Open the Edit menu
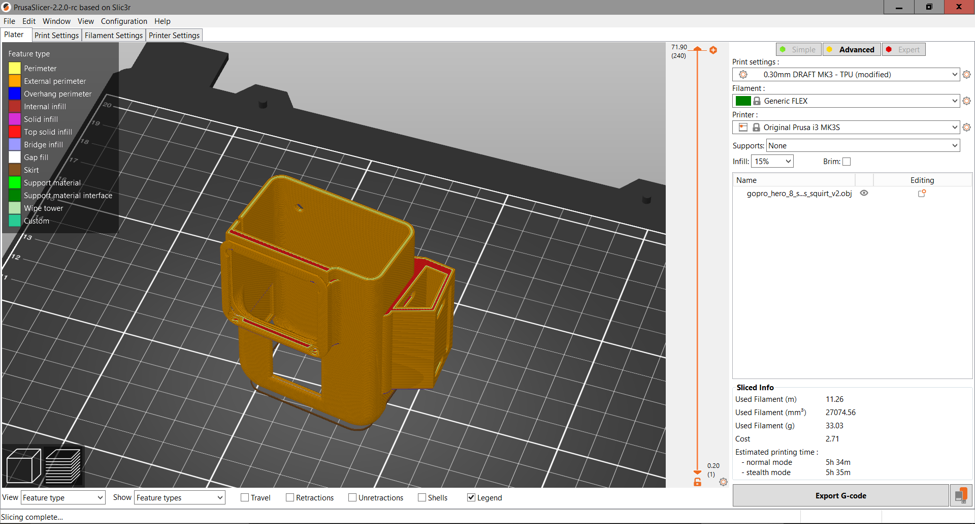 coord(29,21)
